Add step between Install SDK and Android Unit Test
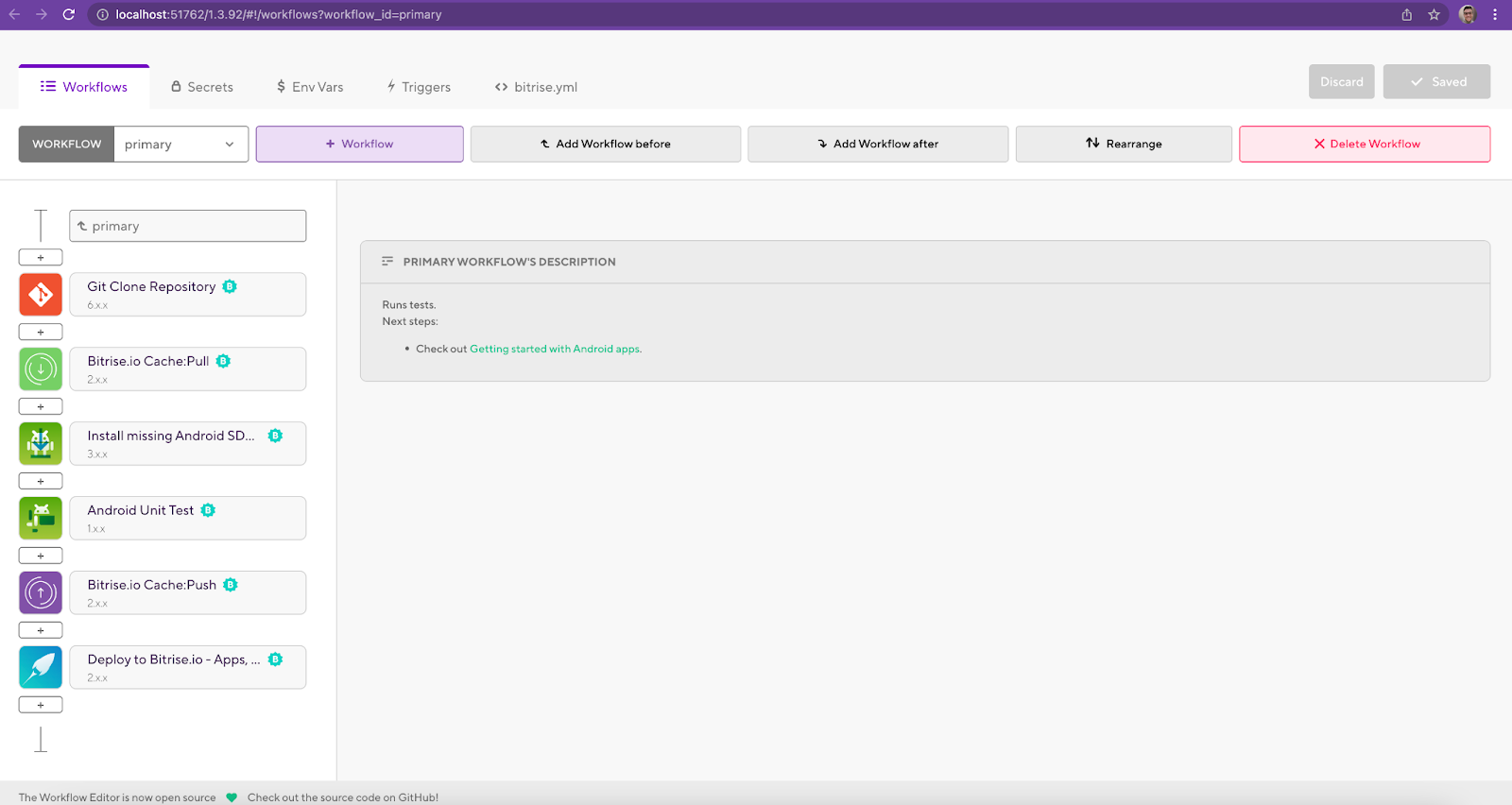 click(x=41, y=481)
